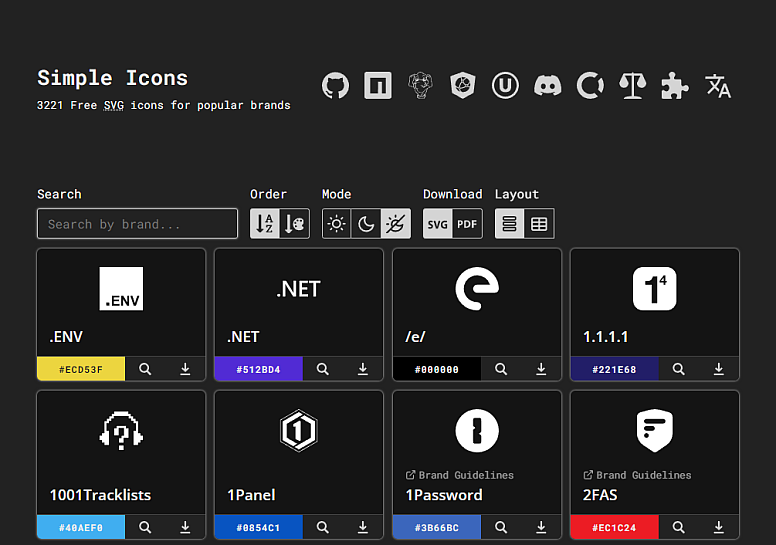This screenshot has width=776, height=545.
Task: Copy the /e/ color #000000
Action: pyautogui.click(x=436, y=369)
